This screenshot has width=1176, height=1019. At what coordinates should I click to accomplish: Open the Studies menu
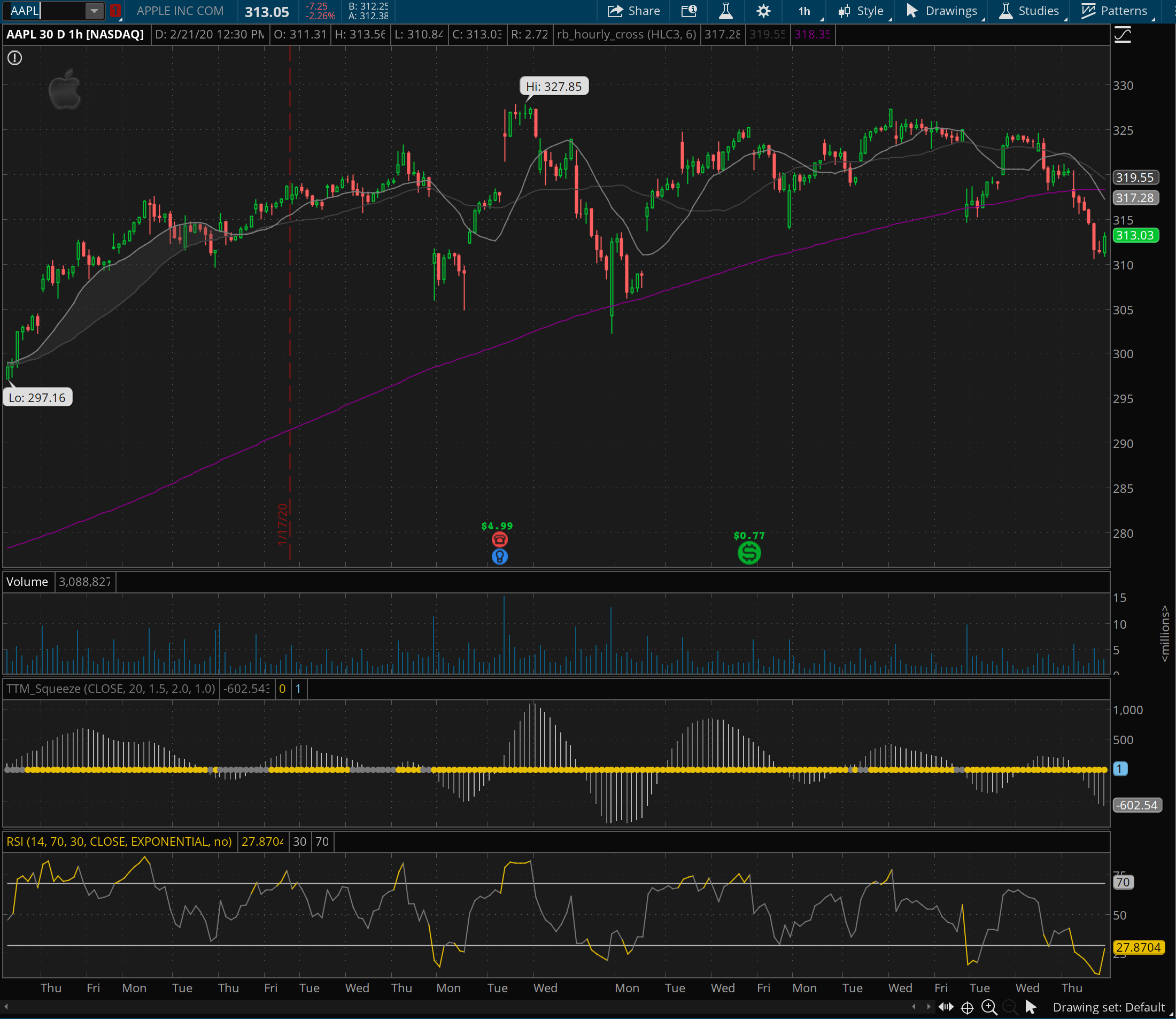coord(1031,11)
